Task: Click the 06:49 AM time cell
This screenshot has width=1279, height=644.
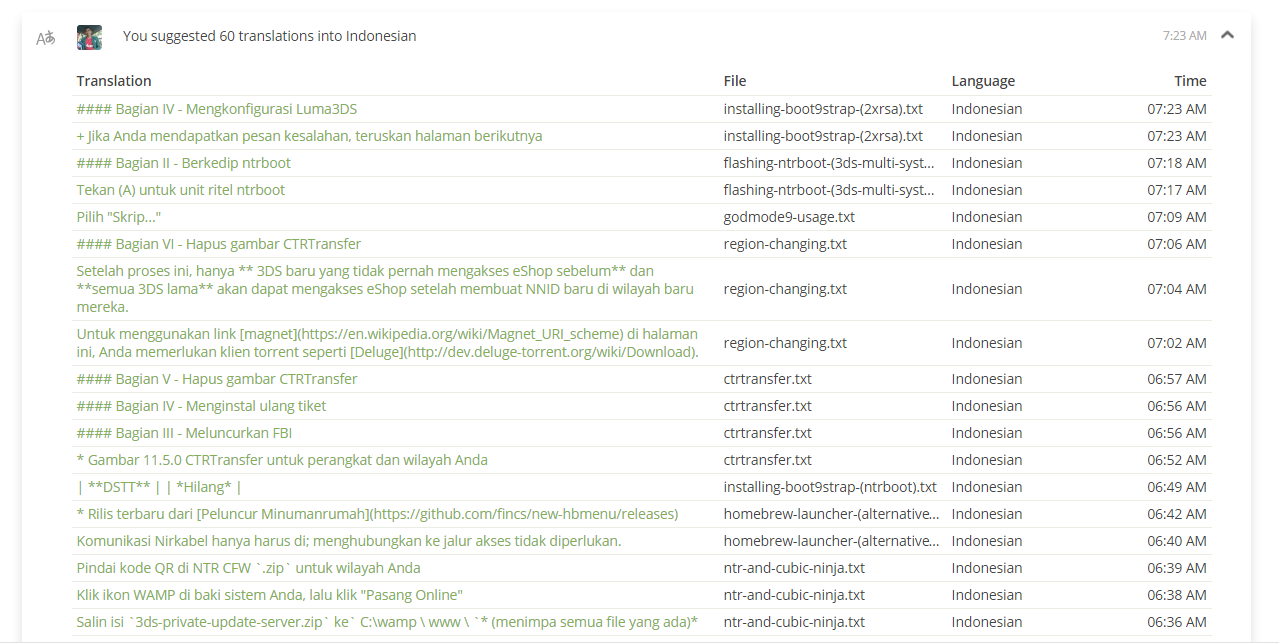Action: click(1177, 487)
